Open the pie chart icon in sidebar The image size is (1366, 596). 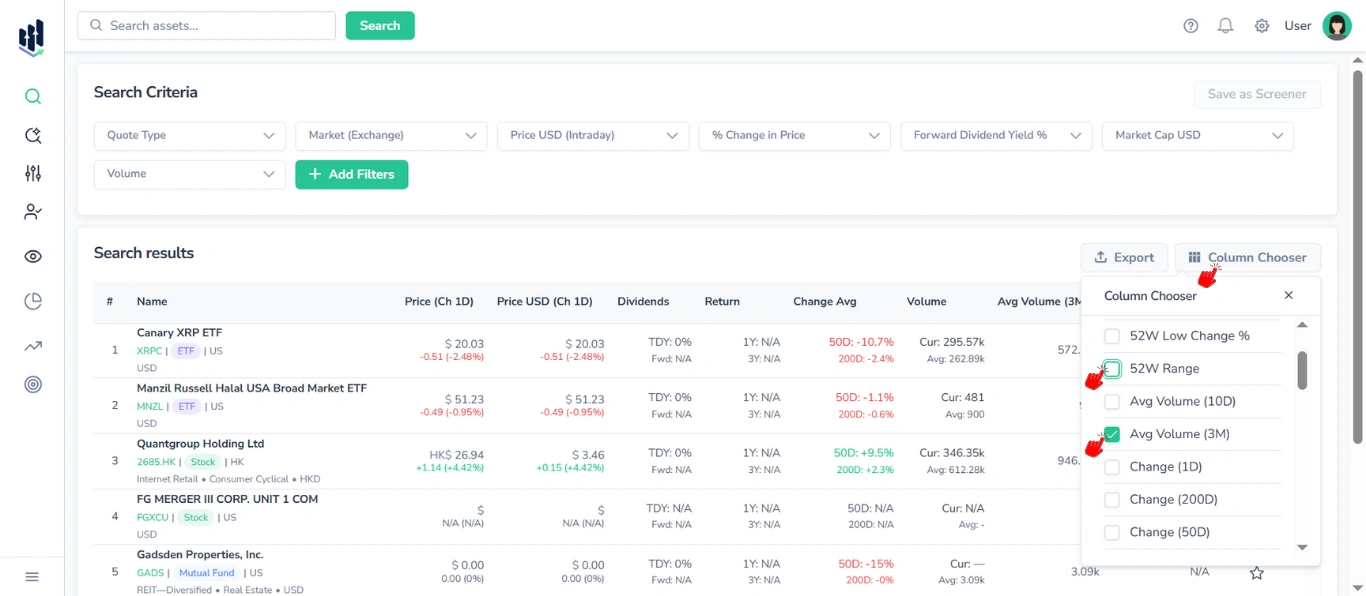[33, 301]
